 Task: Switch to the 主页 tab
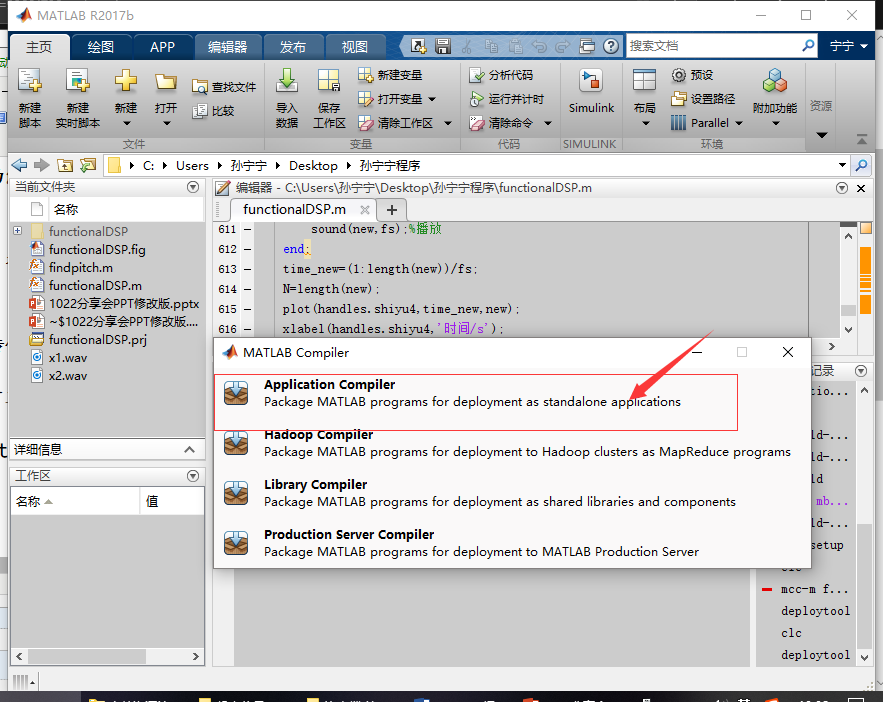coord(39,47)
